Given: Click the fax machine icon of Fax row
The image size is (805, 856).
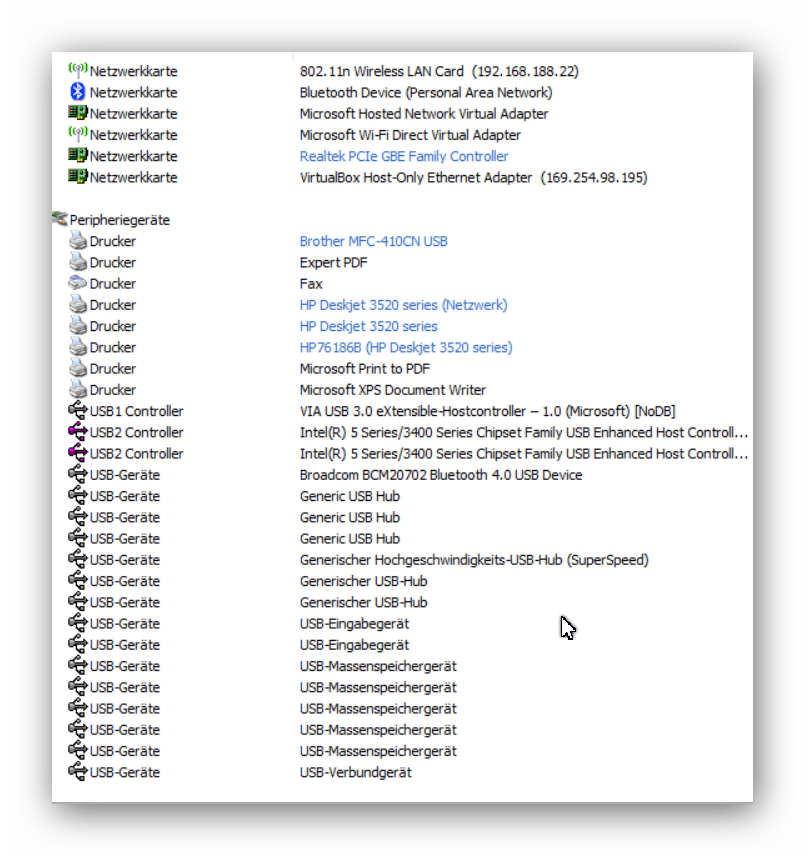Looking at the screenshot, I should pos(77,283).
